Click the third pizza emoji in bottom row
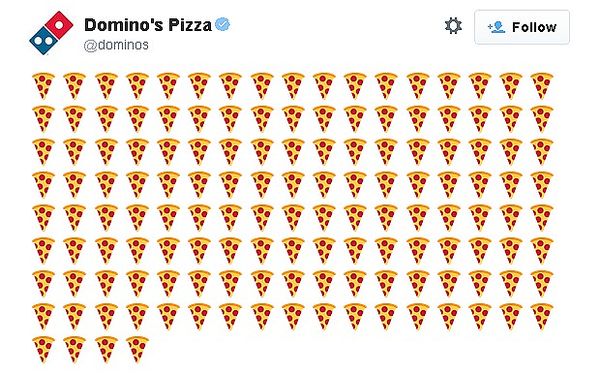 click(106, 349)
